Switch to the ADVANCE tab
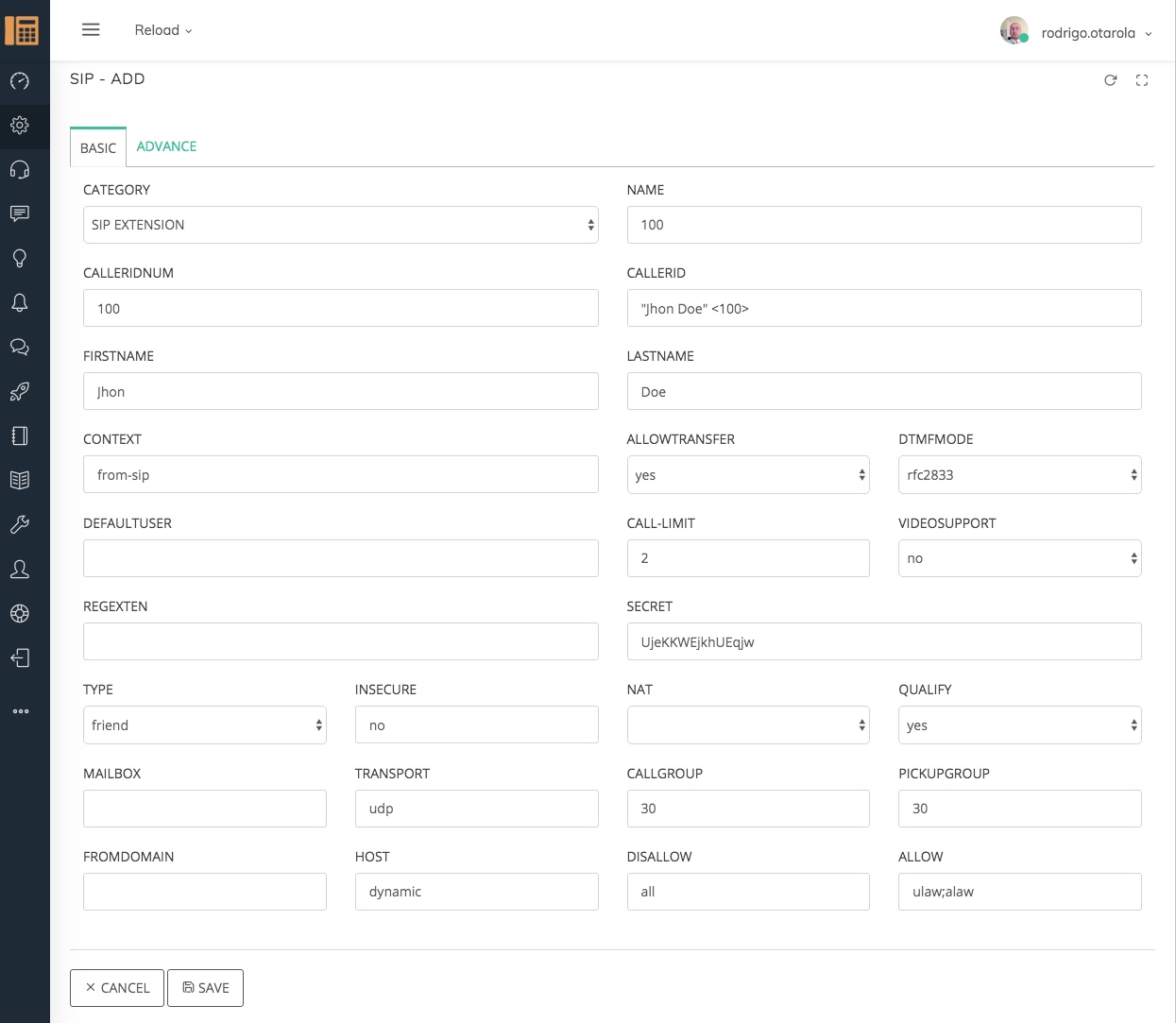This screenshot has width=1176, height=1023. pyautogui.click(x=166, y=146)
